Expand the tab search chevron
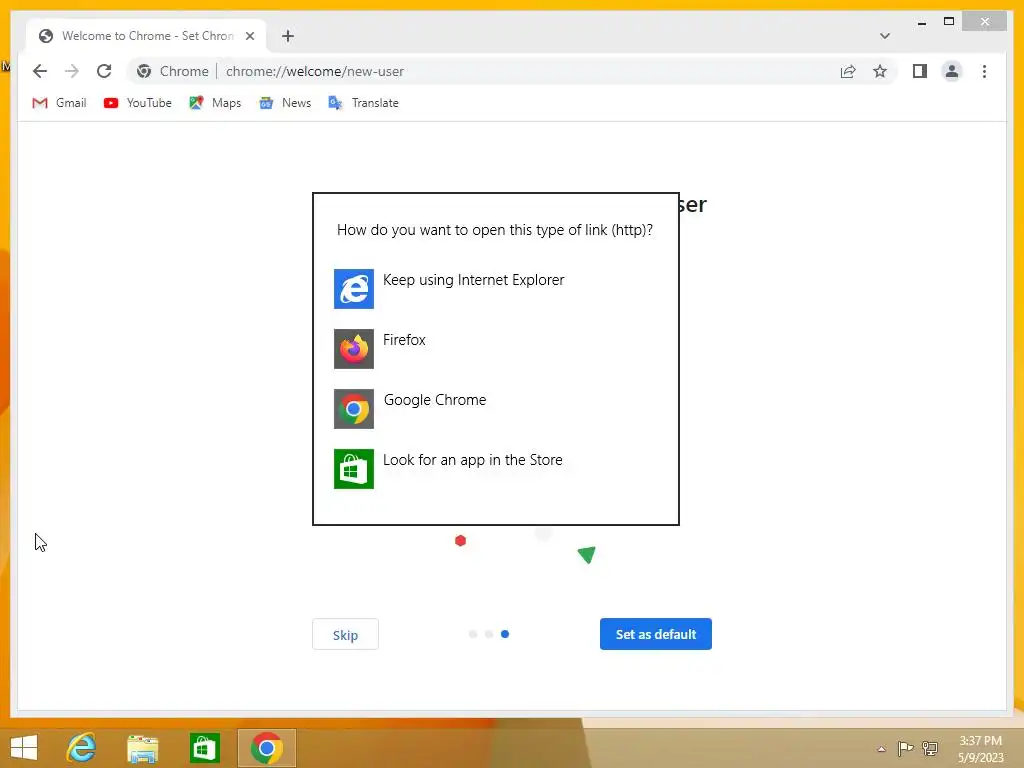The height and width of the screenshot is (768, 1024). (x=884, y=36)
